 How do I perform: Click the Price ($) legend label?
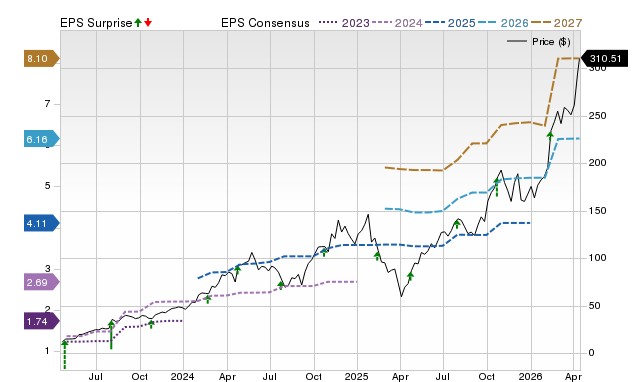tap(551, 42)
